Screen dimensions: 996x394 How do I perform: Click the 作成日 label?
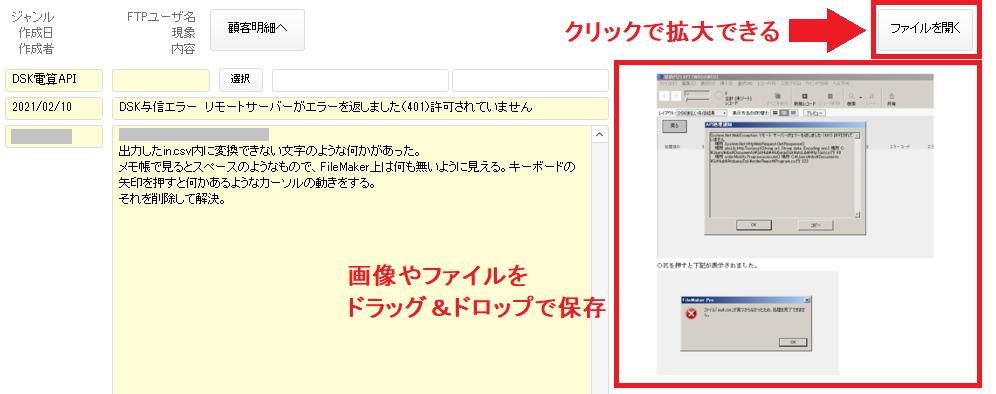tap(36, 33)
